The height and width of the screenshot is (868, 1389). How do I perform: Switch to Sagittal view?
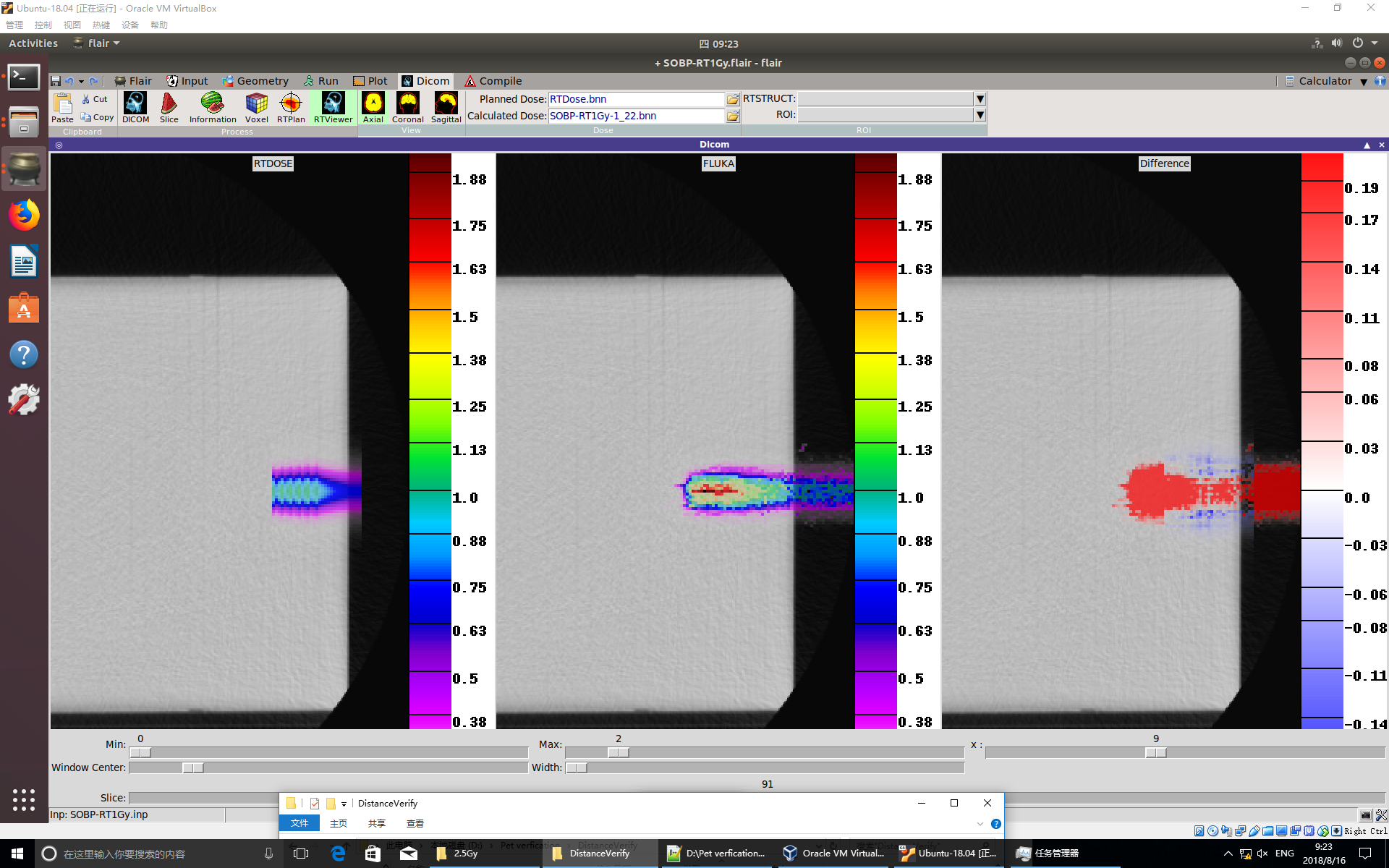(446, 107)
